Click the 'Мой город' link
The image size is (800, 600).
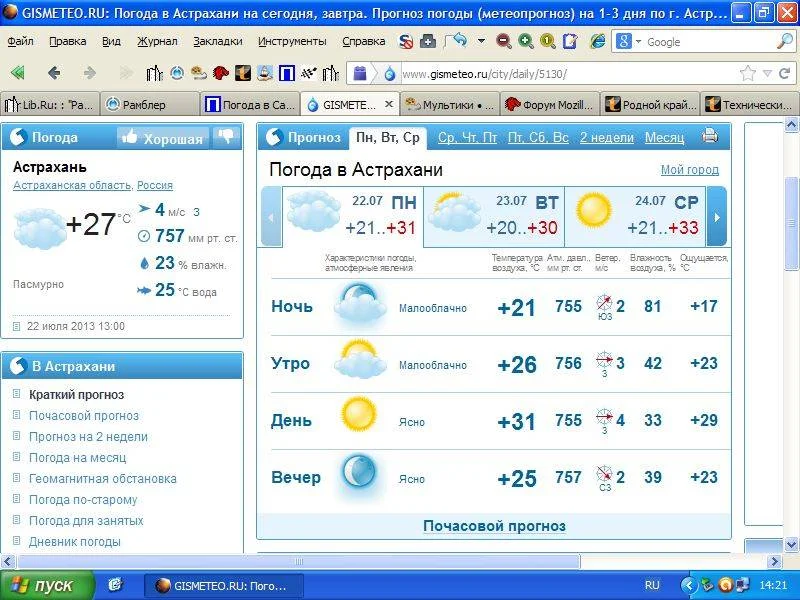[x=689, y=170]
